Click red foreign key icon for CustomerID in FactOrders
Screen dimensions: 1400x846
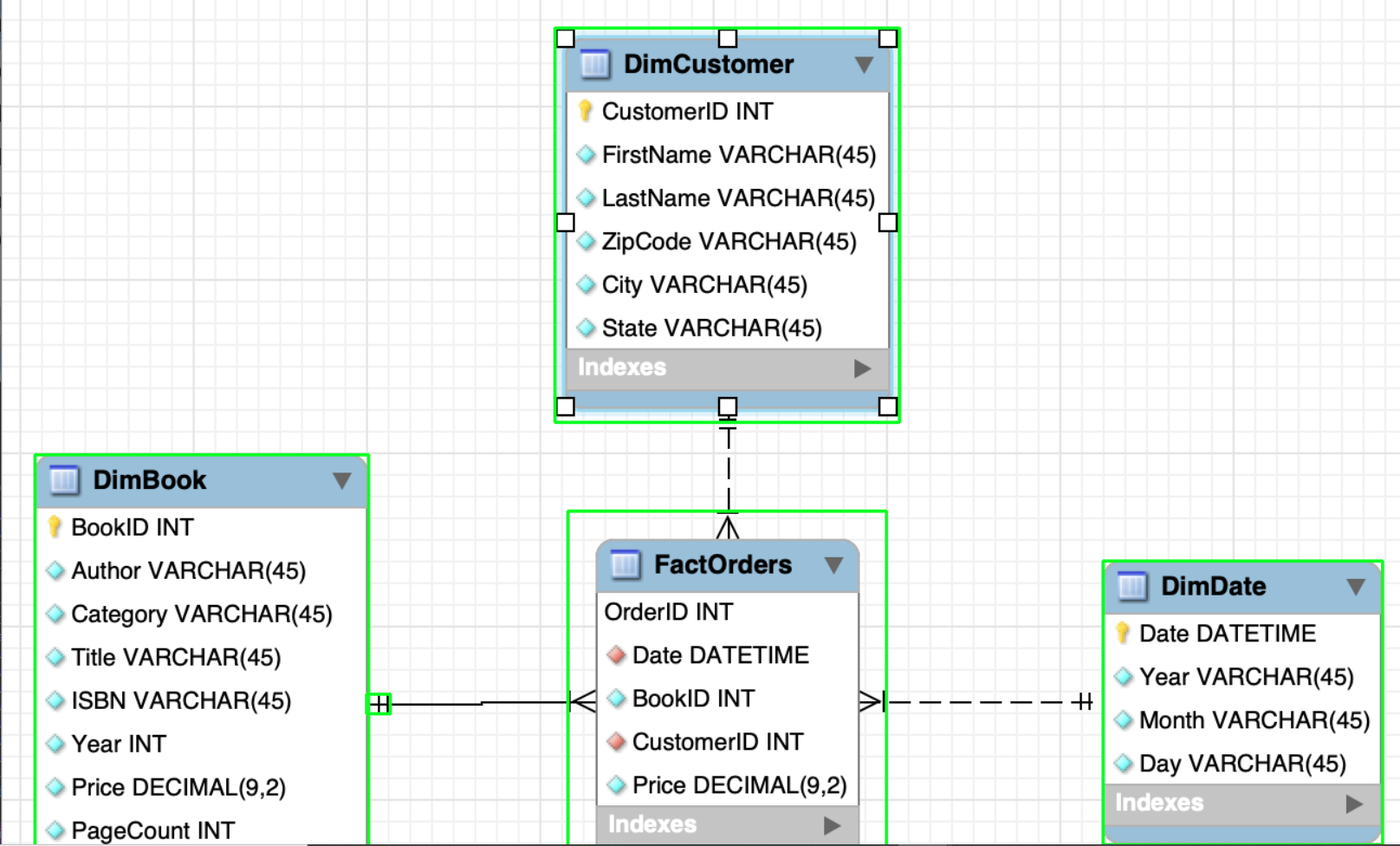pos(617,742)
